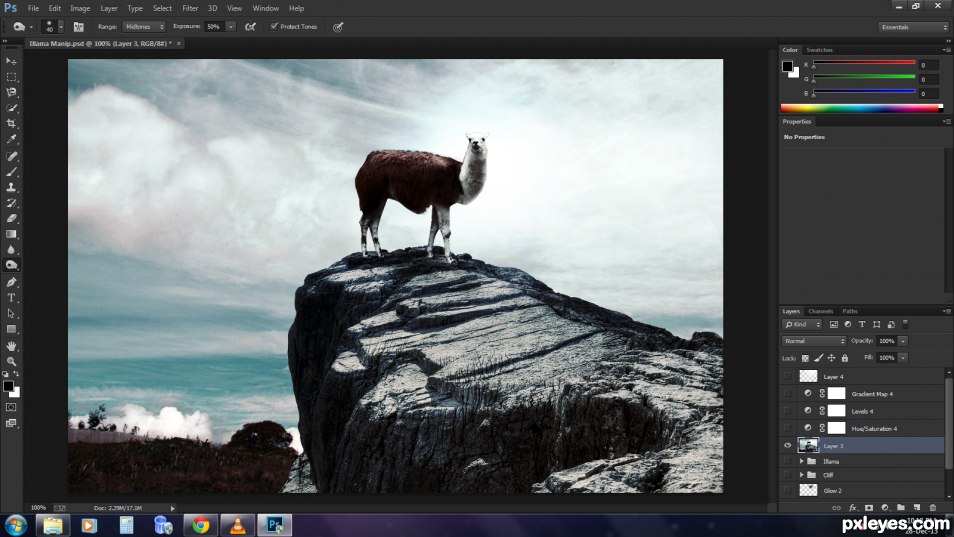Create a new layer
Screen dimensions: 954x537
click(916, 508)
